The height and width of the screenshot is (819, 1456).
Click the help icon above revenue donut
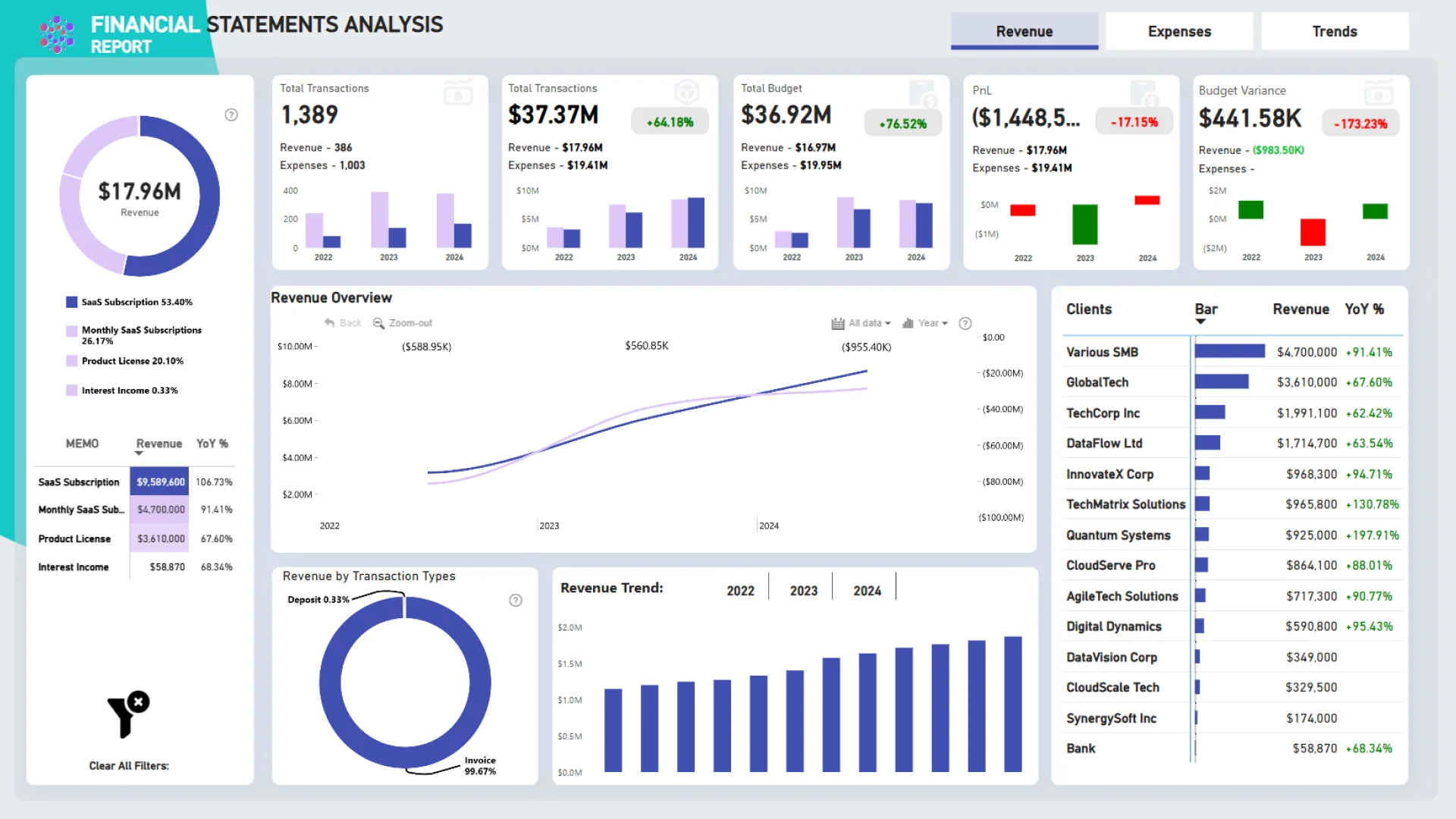[x=231, y=115]
